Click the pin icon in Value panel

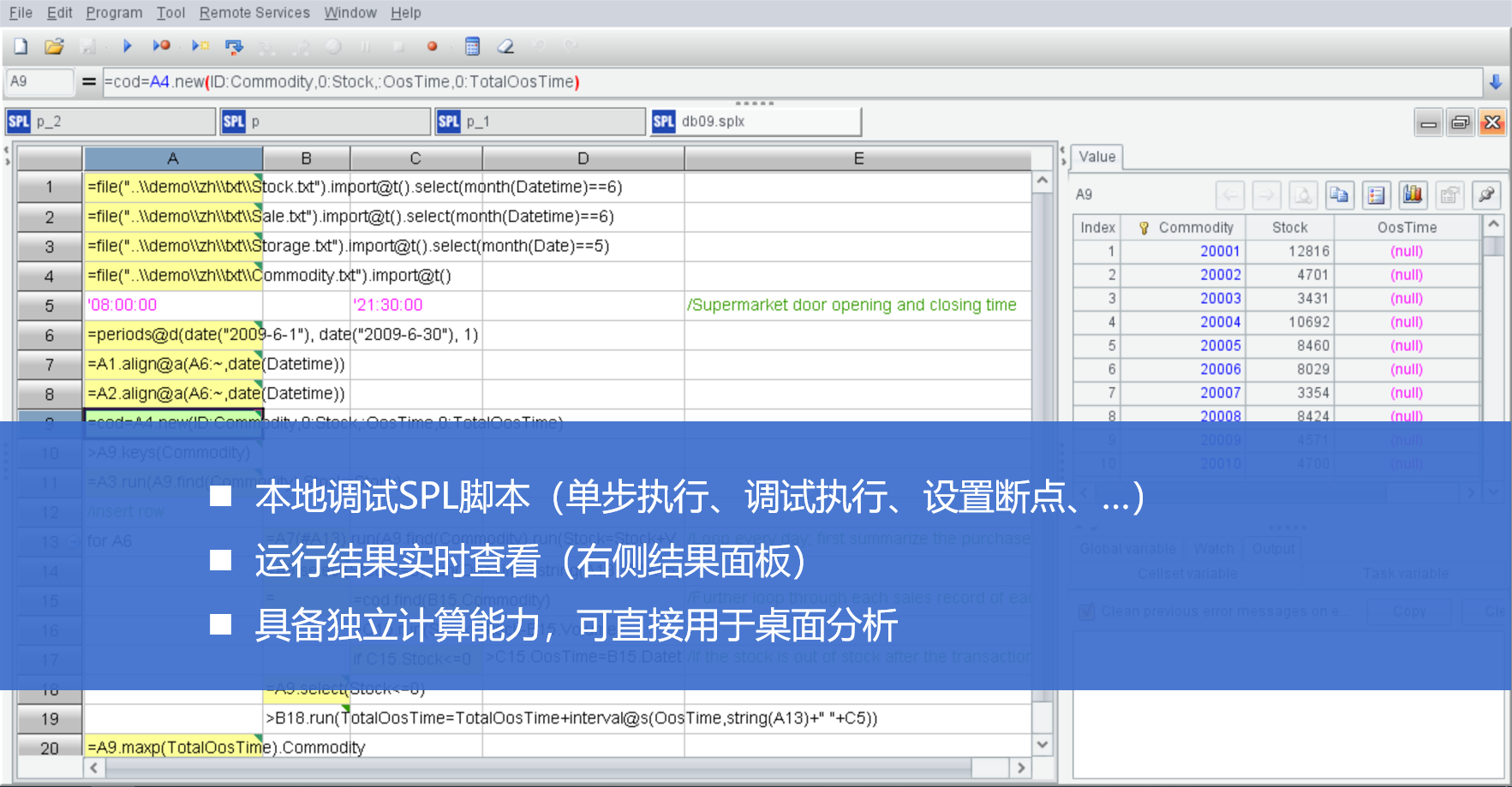[1486, 195]
